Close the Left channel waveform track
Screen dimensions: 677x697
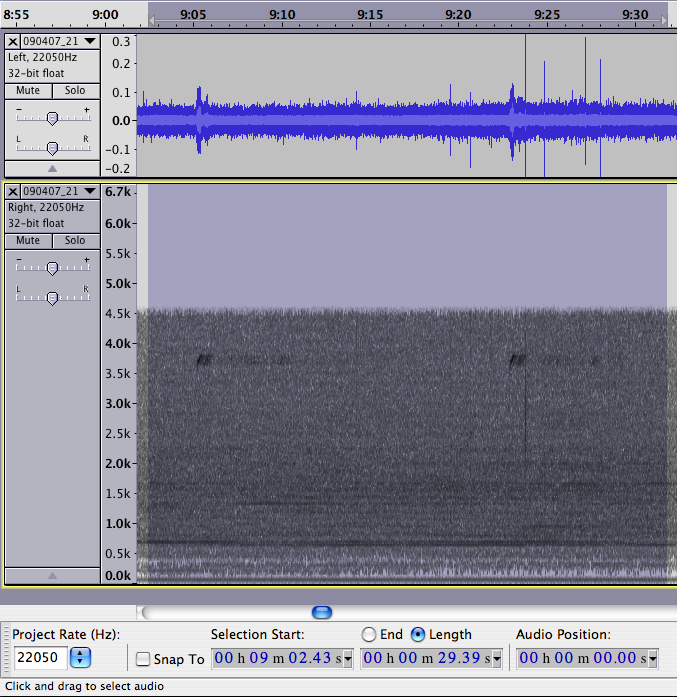pyautogui.click(x=13, y=41)
